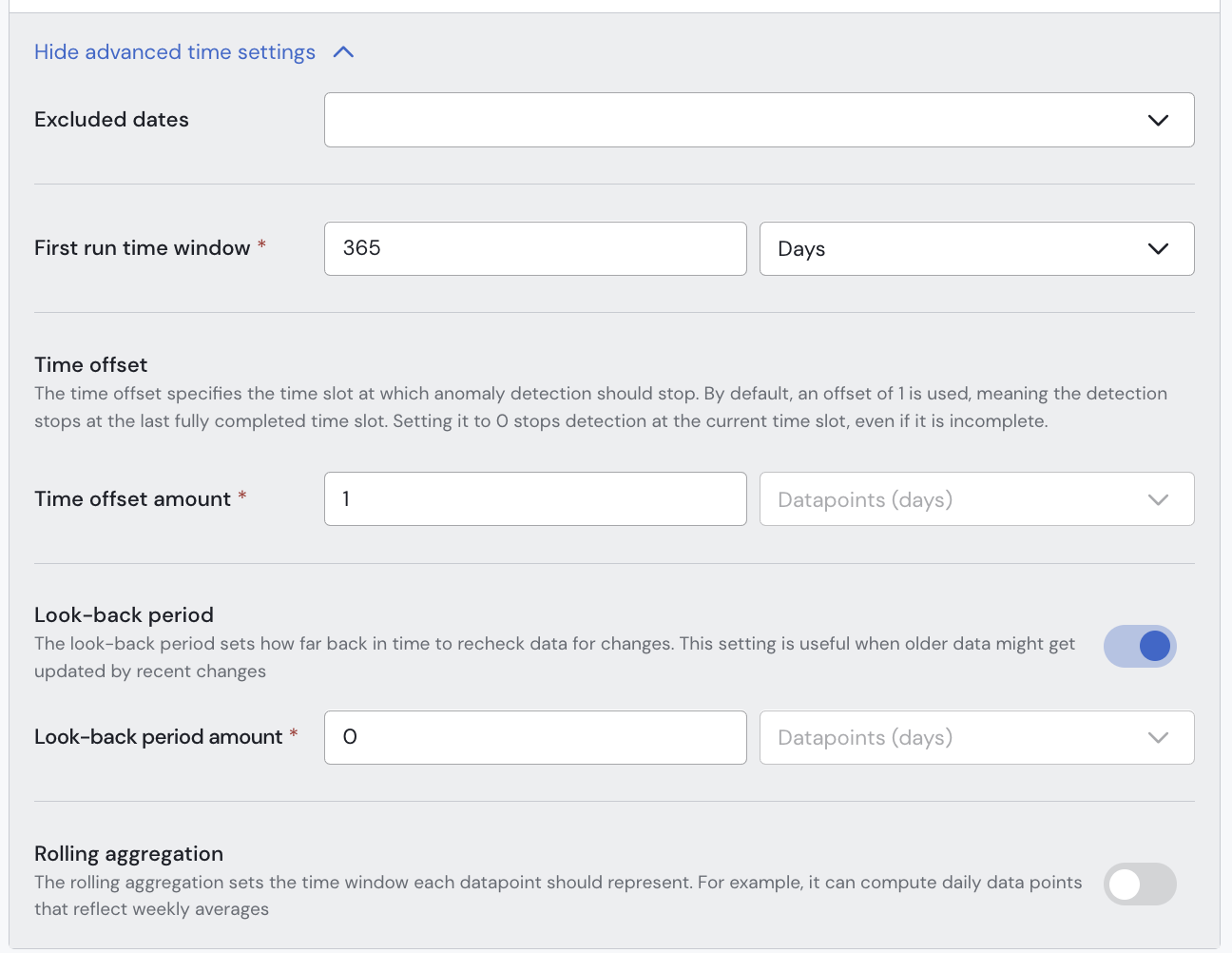Screen dimensions: 1232x953
Task: Collapse via Hide advanced time settings link
Action: tap(175, 52)
